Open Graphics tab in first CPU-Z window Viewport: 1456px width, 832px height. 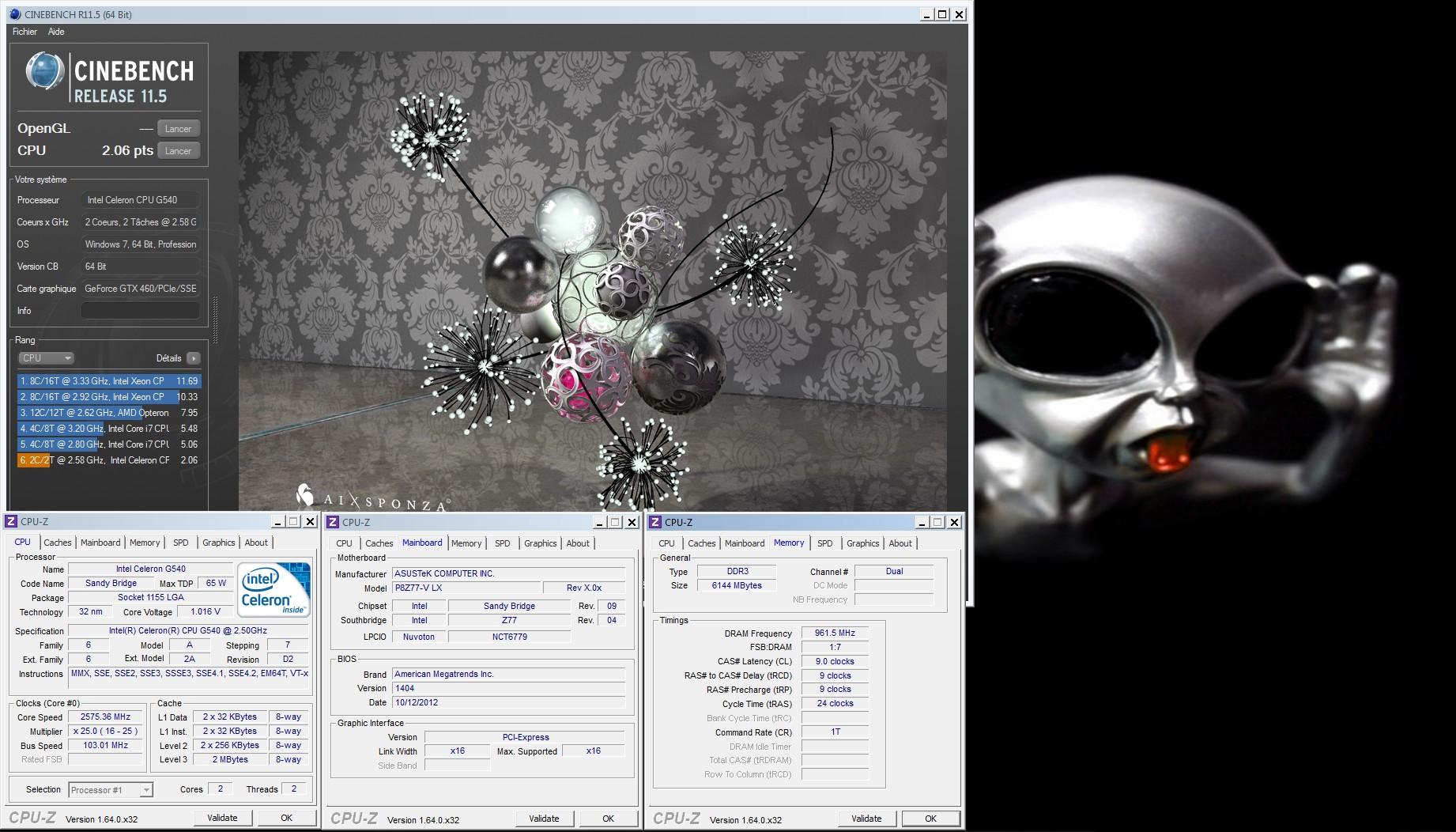click(219, 543)
